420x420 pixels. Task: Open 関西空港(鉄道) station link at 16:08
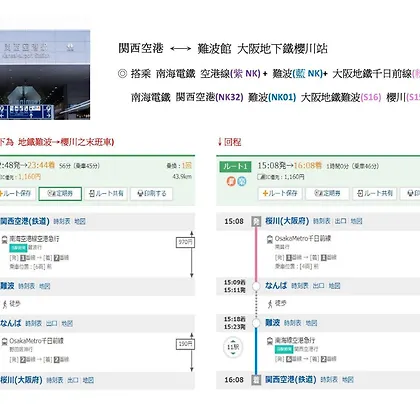[291, 379]
